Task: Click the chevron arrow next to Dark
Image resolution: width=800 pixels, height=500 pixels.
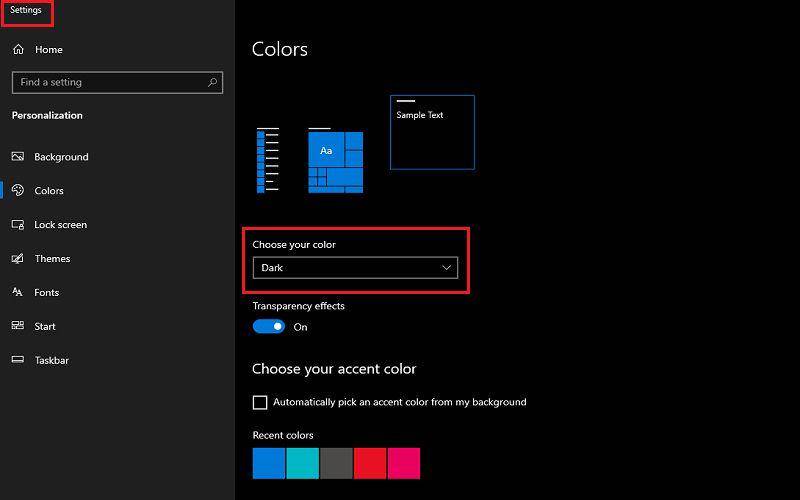Action: tap(446, 267)
